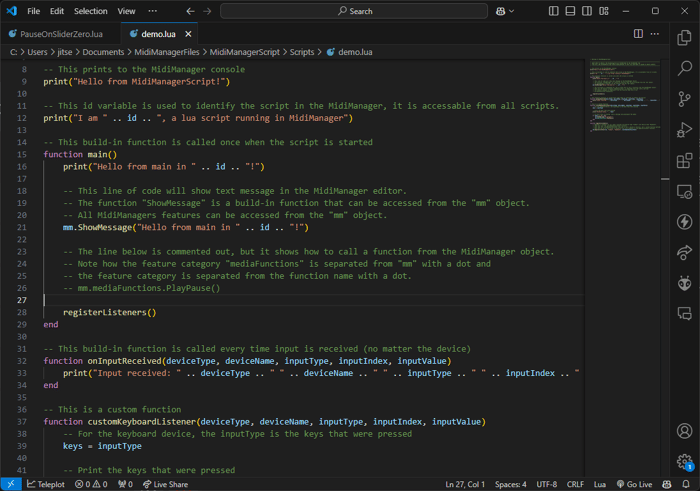Expand the hidden menu items ellipsis
700x491 pixels.
(152, 11)
